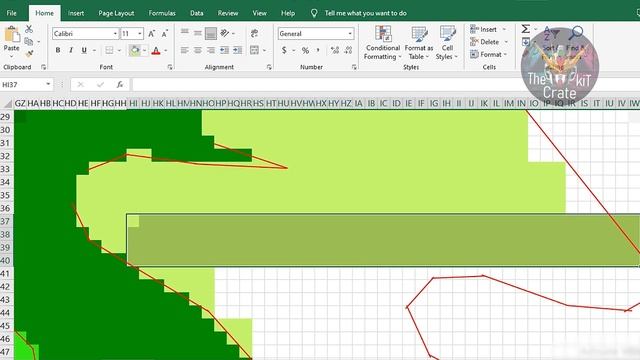Toggle Underline formatting
640x360 pixels.
click(84, 50)
